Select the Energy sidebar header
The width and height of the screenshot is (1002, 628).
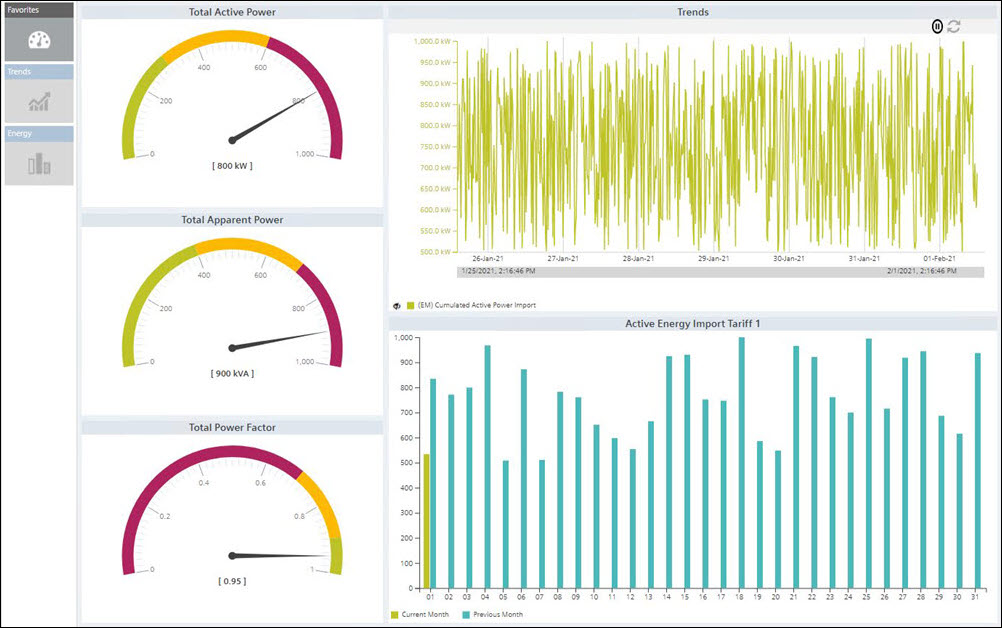coord(38,133)
